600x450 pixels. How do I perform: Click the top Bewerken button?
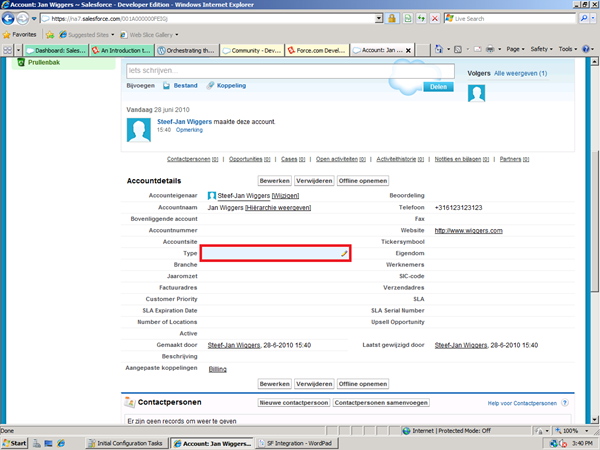tap(274, 181)
